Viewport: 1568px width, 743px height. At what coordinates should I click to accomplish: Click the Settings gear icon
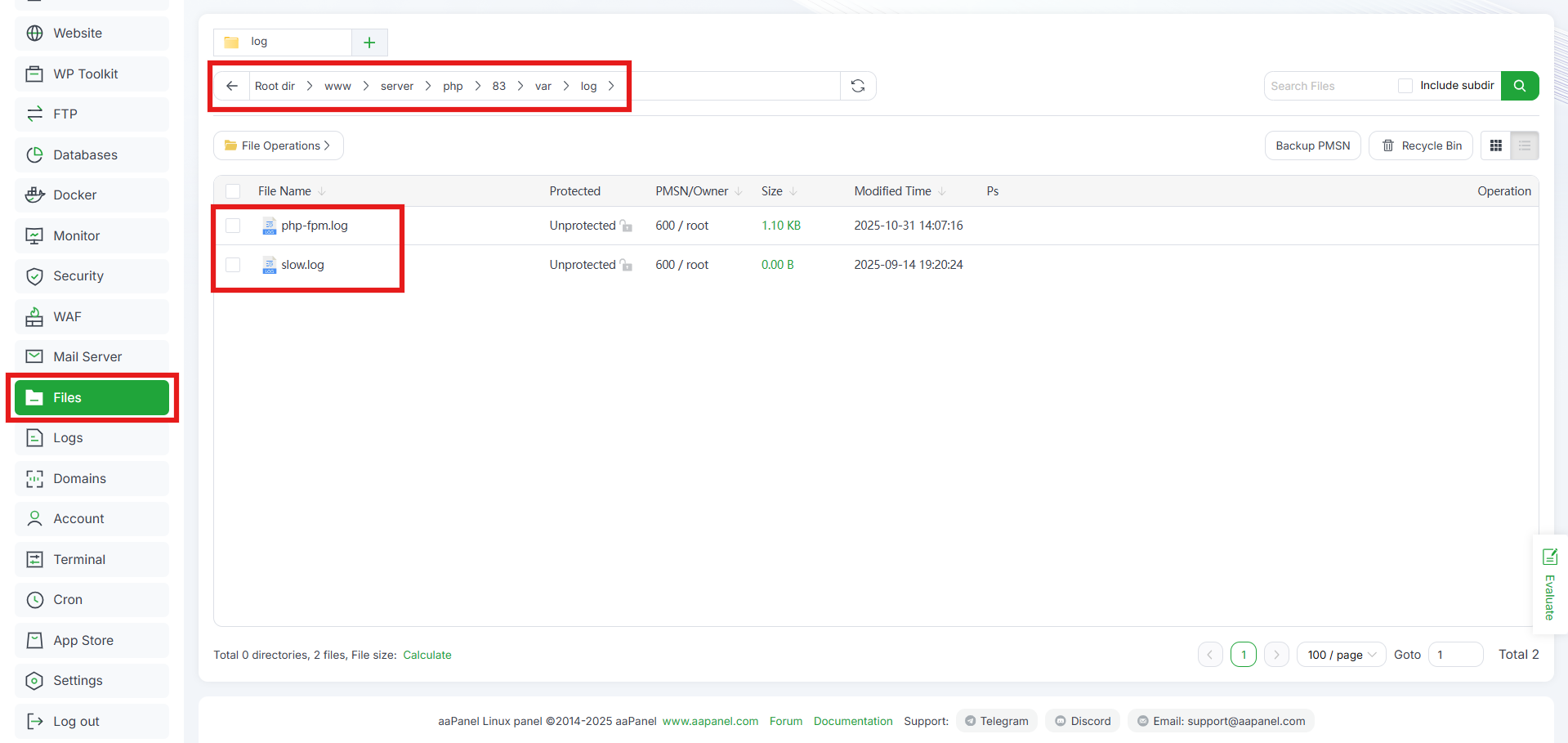[34, 681]
